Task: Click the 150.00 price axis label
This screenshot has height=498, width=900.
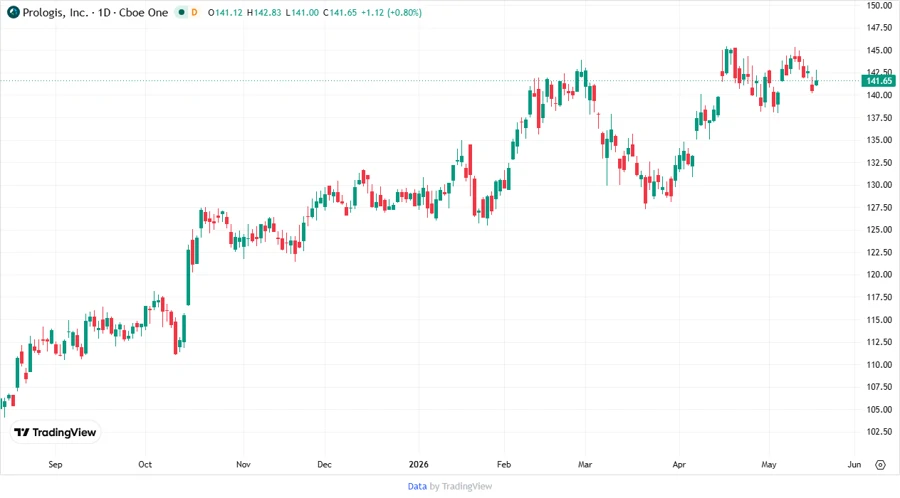Action: 879,5
